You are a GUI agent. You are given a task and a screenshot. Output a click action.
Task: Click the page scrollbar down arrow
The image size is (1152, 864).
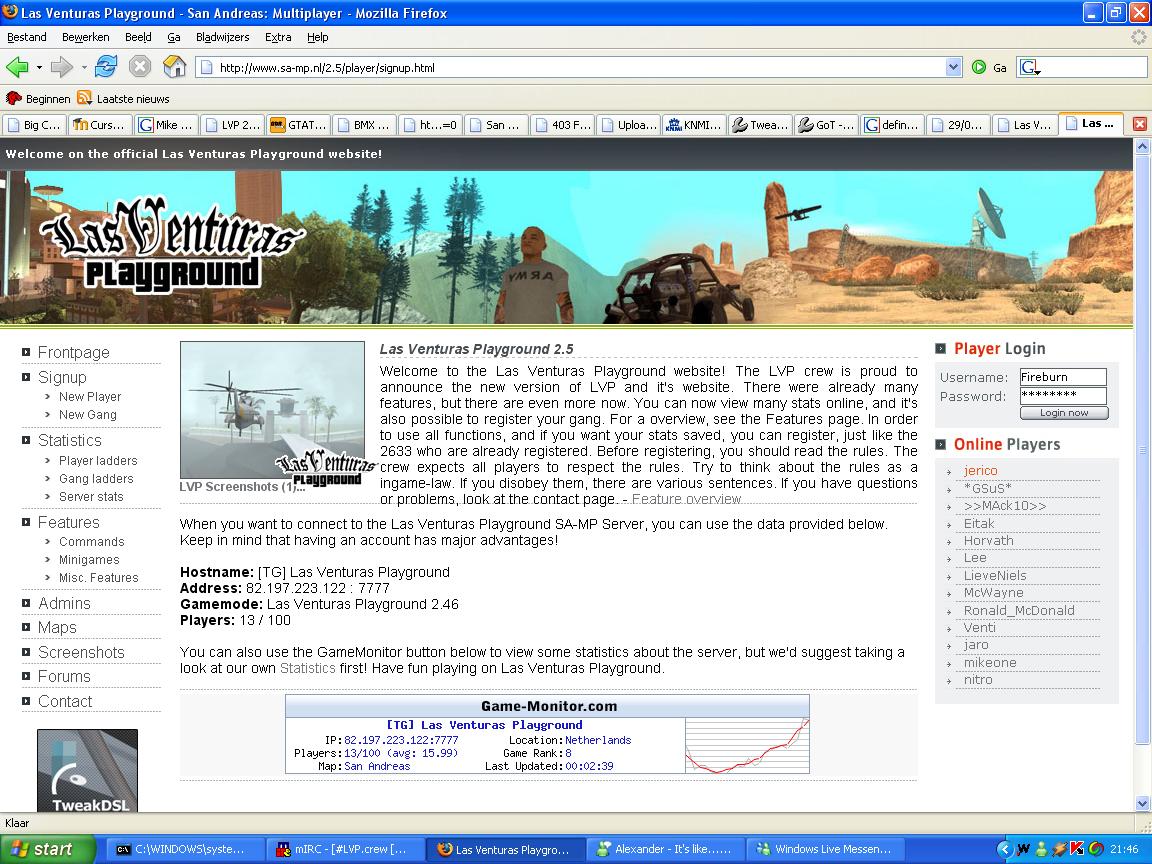pyautogui.click(x=1142, y=803)
